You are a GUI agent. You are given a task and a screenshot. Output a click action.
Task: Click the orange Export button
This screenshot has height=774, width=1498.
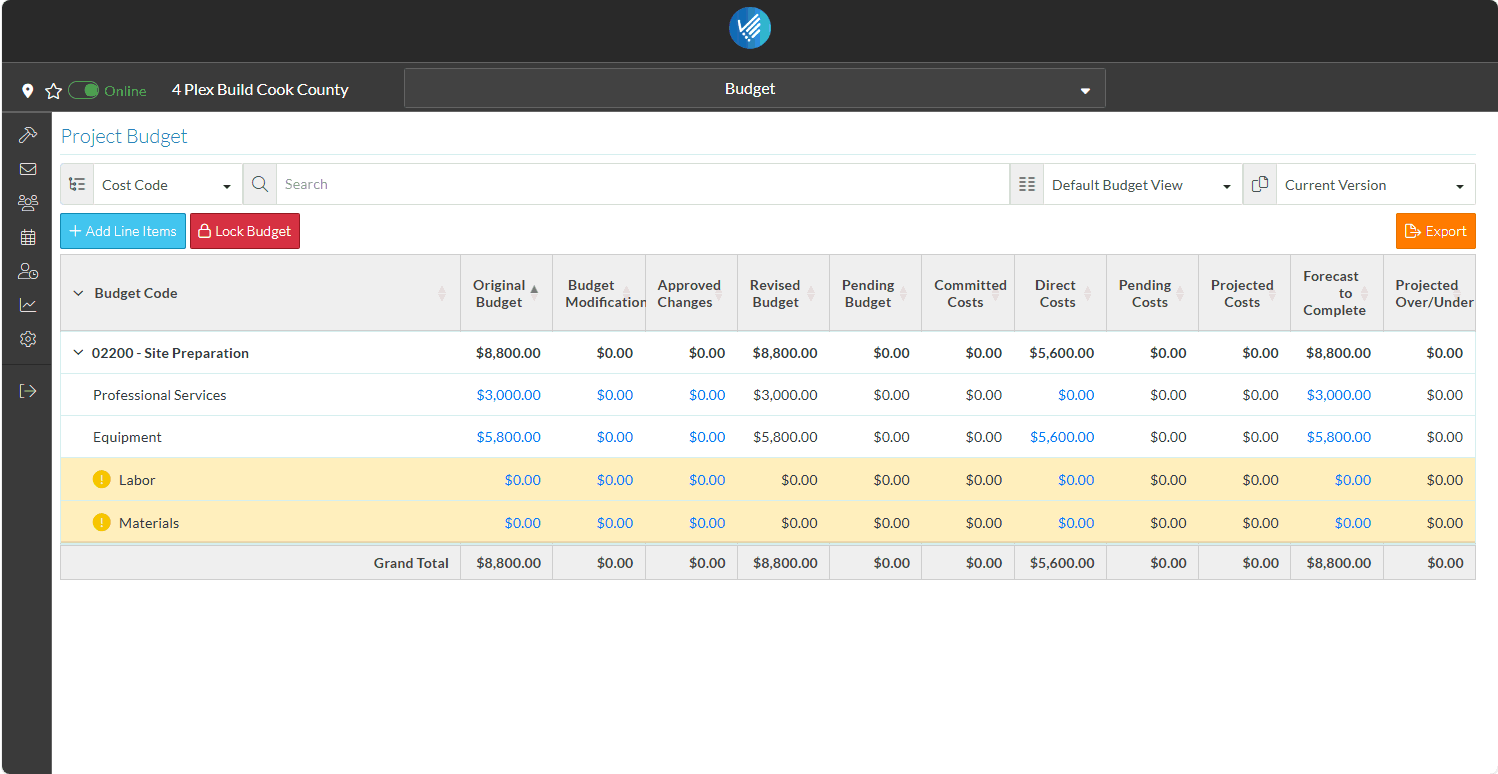tap(1435, 231)
